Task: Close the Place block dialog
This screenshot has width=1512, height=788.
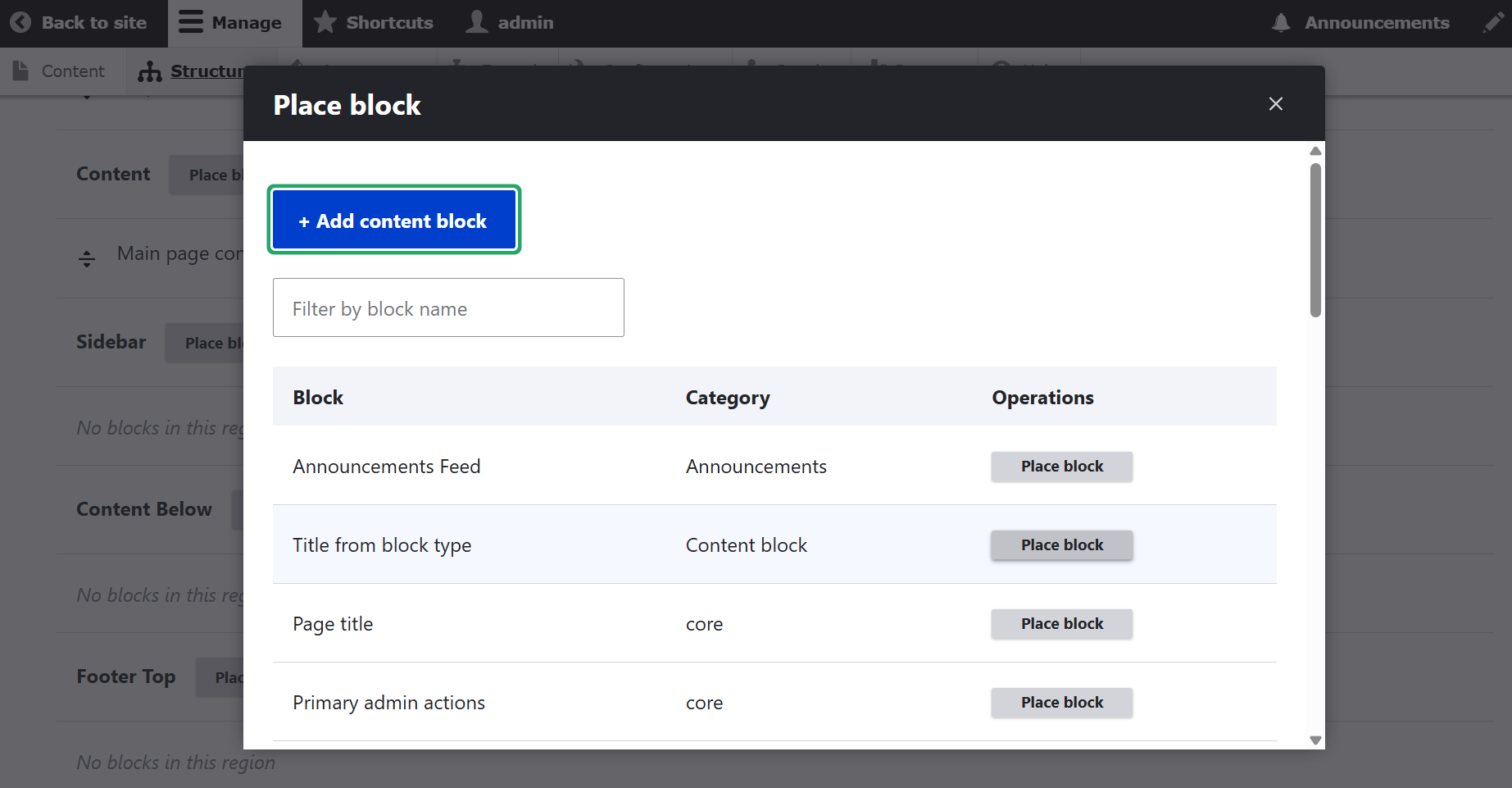Action: [1275, 104]
